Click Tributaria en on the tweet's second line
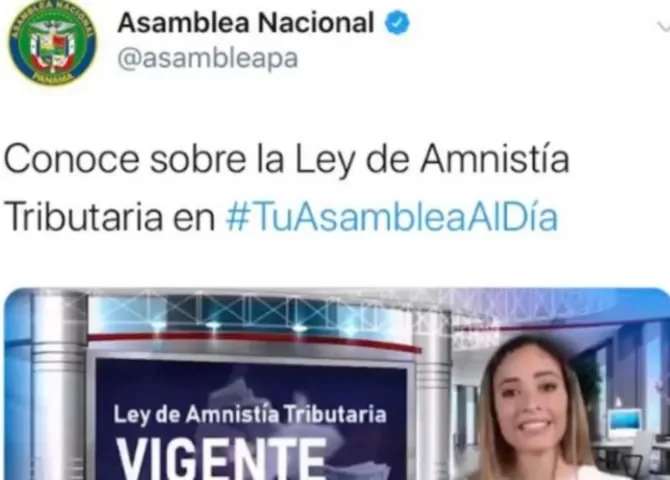This screenshot has width=670, height=480. pyautogui.click(x=111, y=217)
